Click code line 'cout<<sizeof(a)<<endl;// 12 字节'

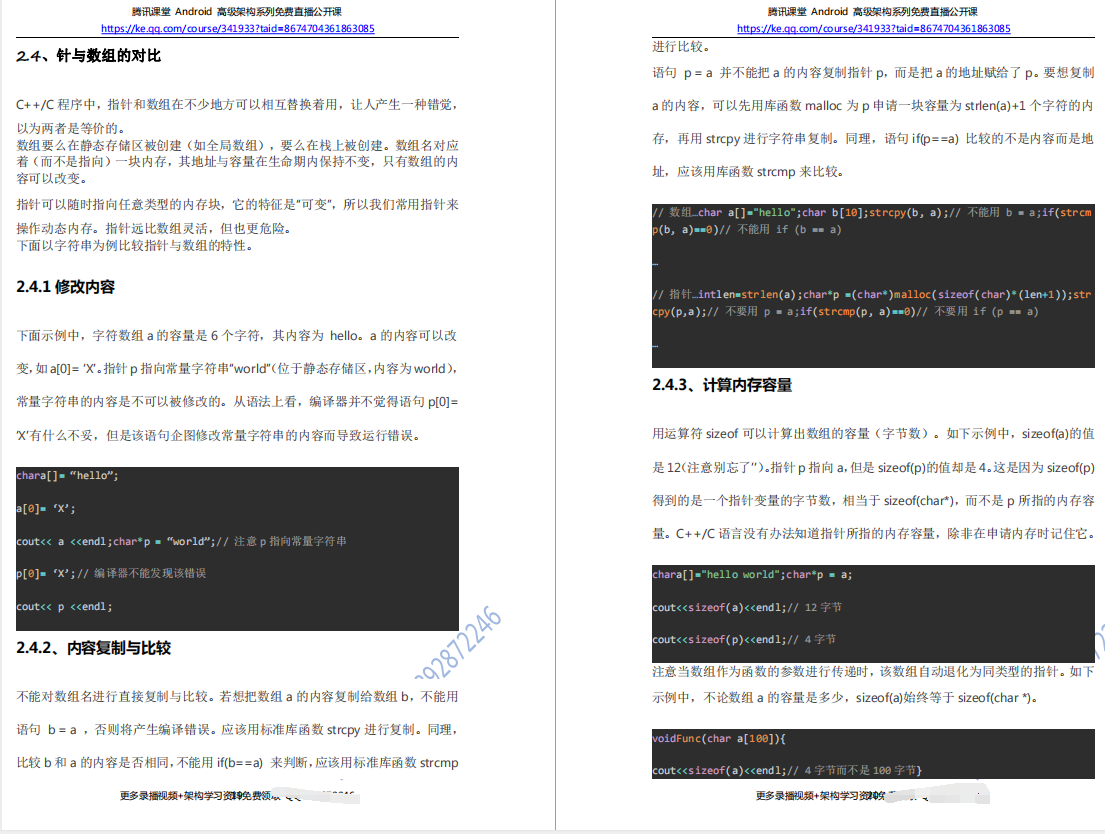click(x=747, y=607)
